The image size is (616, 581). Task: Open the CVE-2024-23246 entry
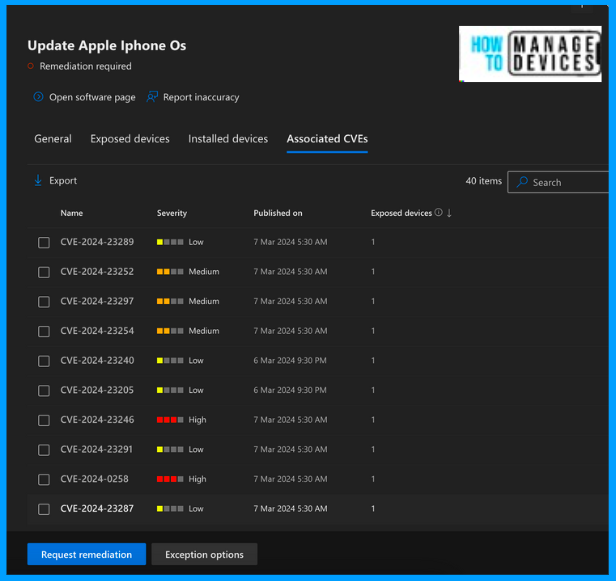[97, 420]
